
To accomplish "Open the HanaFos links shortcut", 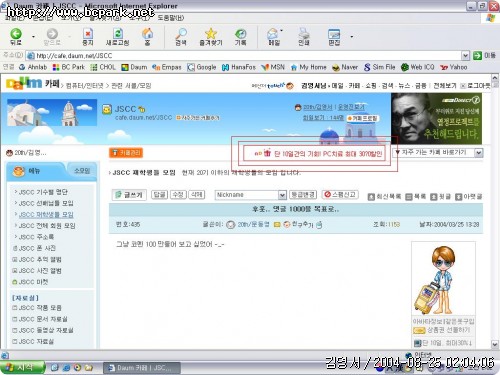I will point(239,67).
